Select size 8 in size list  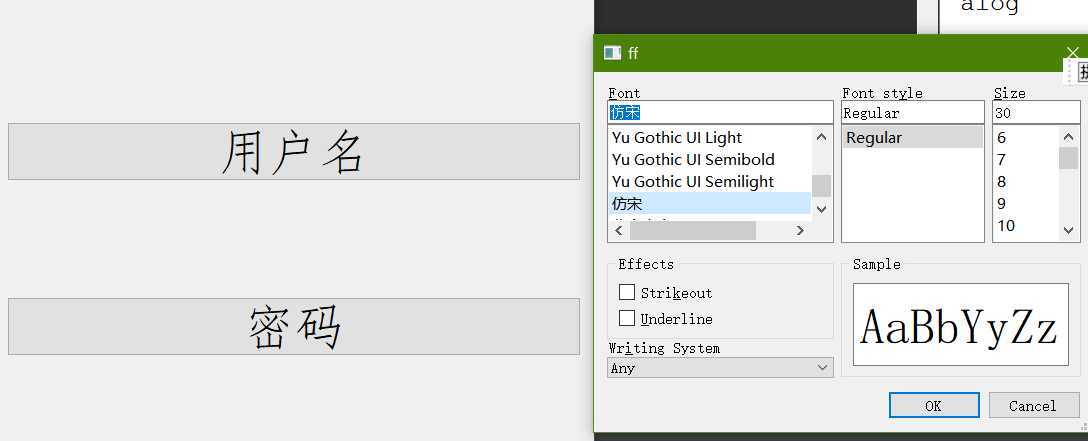(1002, 182)
